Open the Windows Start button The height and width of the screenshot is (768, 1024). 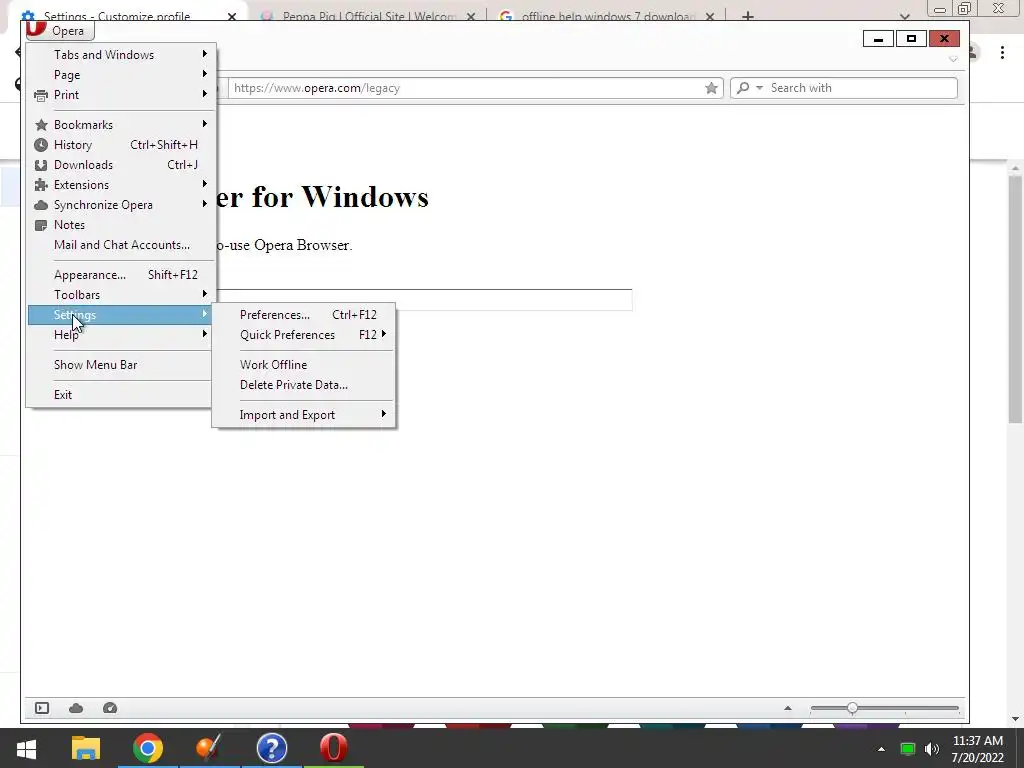point(26,748)
